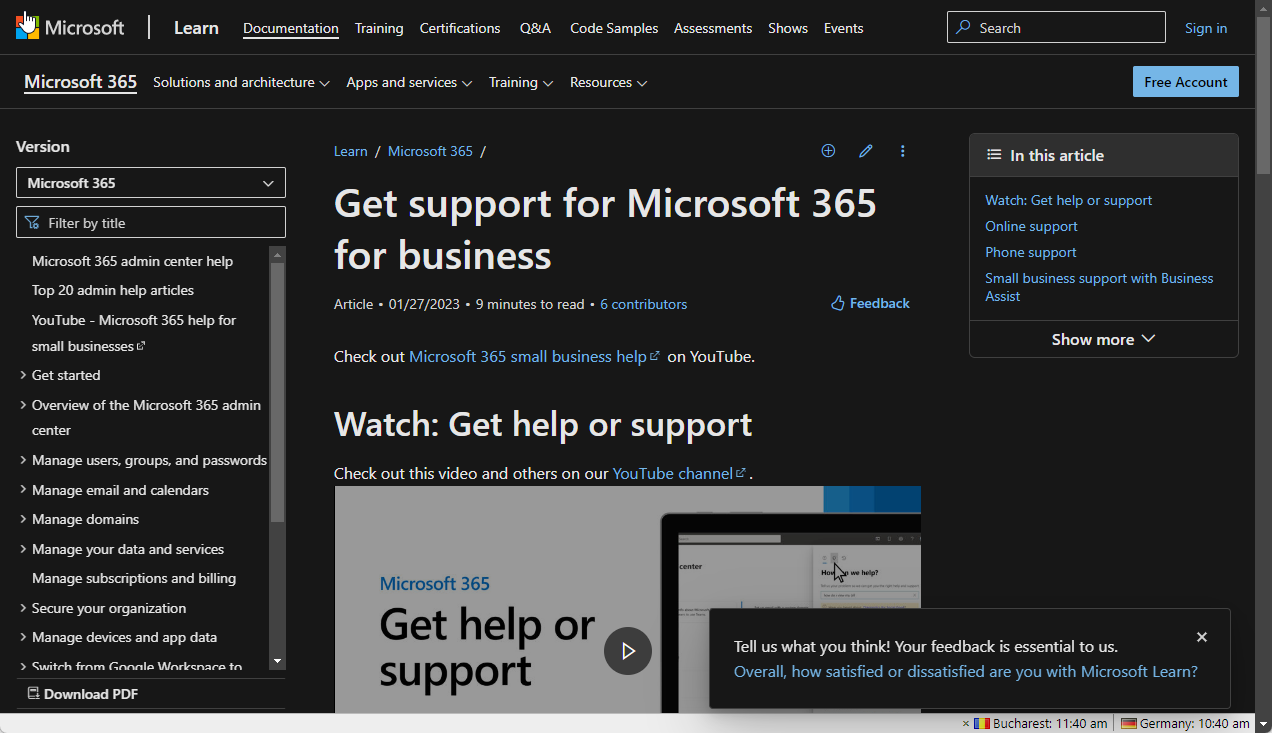The height and width of the screenshot is (733, 1272).
Task: Expand Manage devices and app data
Action: 23,637
